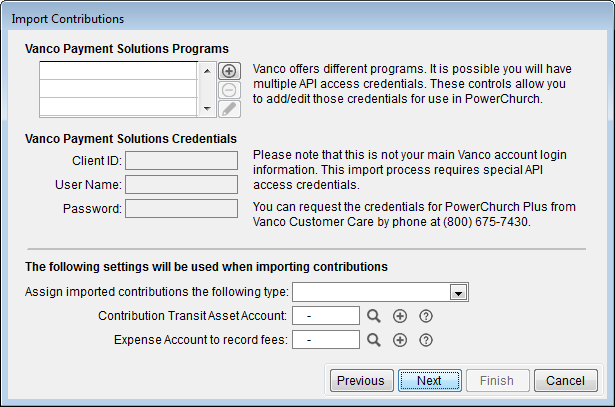The height and width of the screenshot is (407, 615).
Task: Click into the Client ID field
Action: (181, 160)
